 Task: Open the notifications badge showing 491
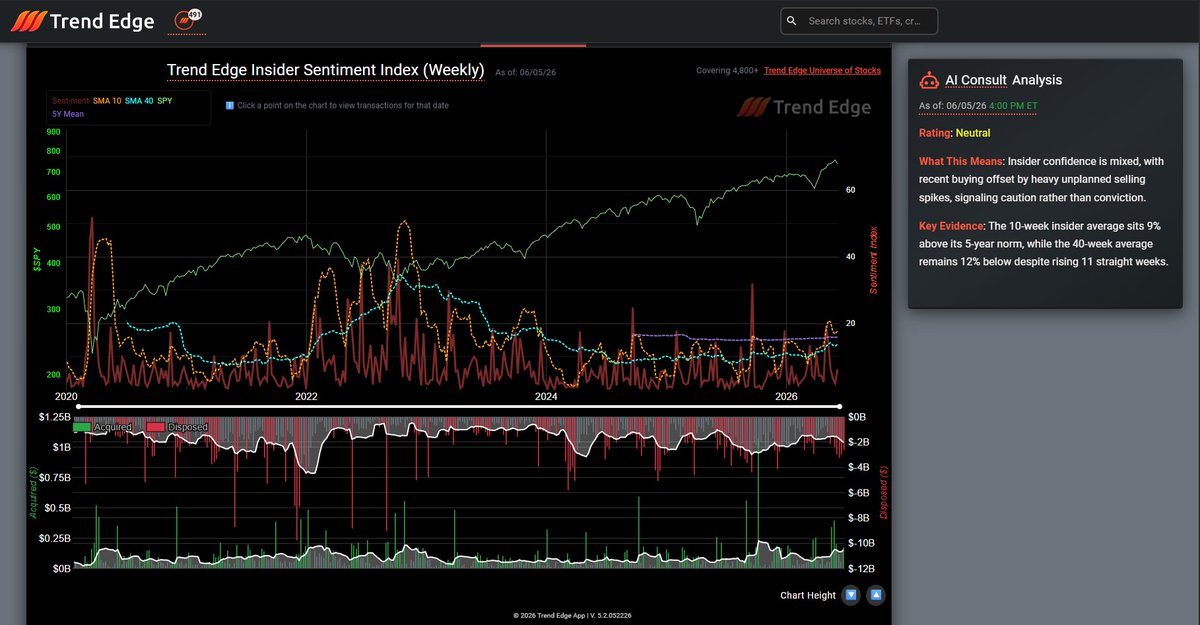pyautogui.click(x=186, y=19)
